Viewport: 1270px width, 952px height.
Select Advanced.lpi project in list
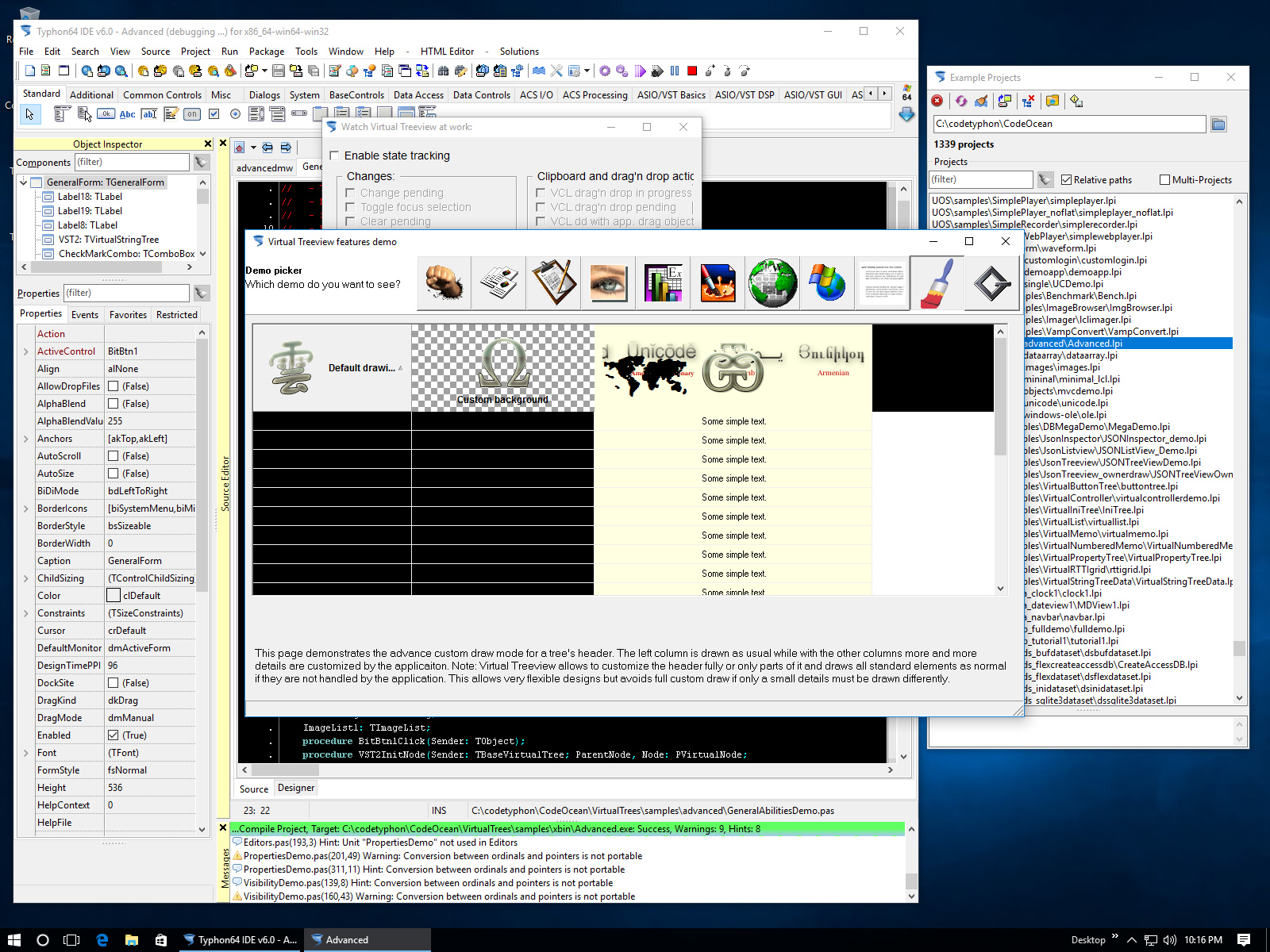(x=1128, y=344)
